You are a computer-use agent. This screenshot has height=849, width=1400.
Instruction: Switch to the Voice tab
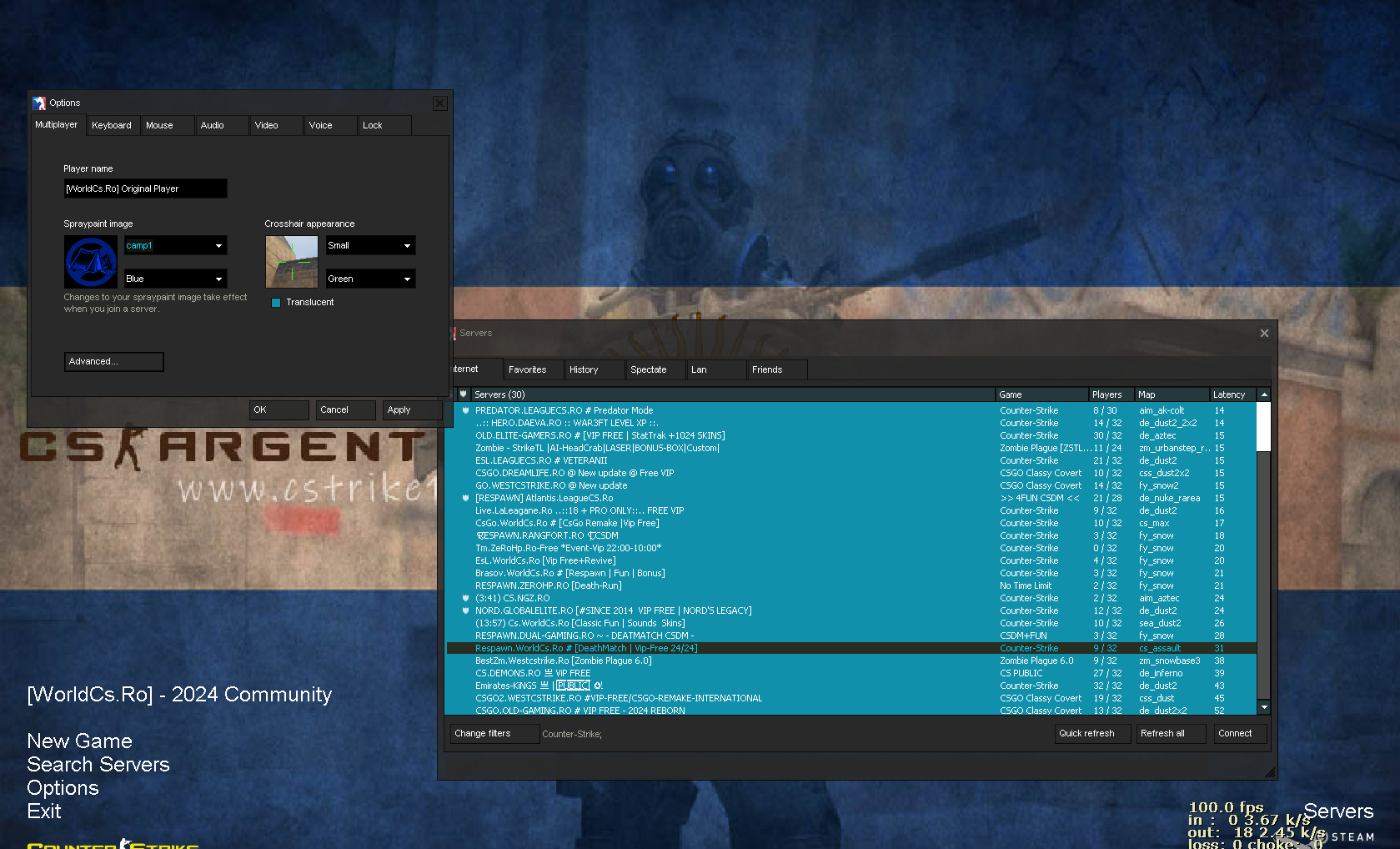tap(330, 125)
